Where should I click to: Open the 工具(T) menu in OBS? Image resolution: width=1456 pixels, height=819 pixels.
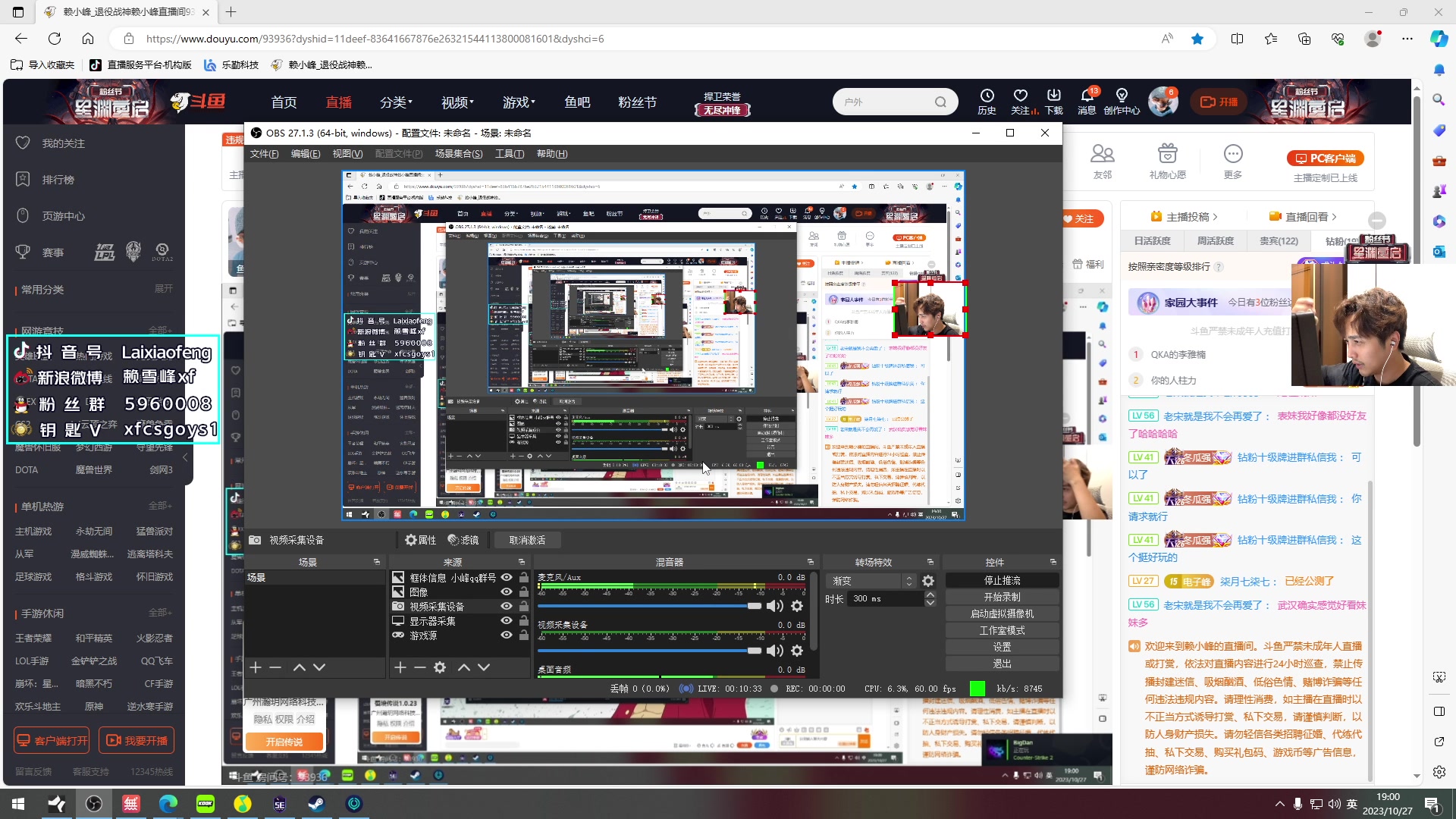pos(510,154)
